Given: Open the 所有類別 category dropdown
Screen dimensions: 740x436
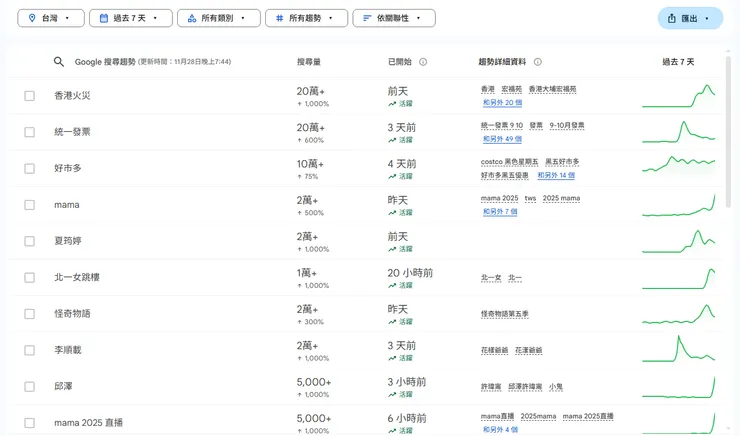Looking at the screenshot, I should tap(219, 18).
